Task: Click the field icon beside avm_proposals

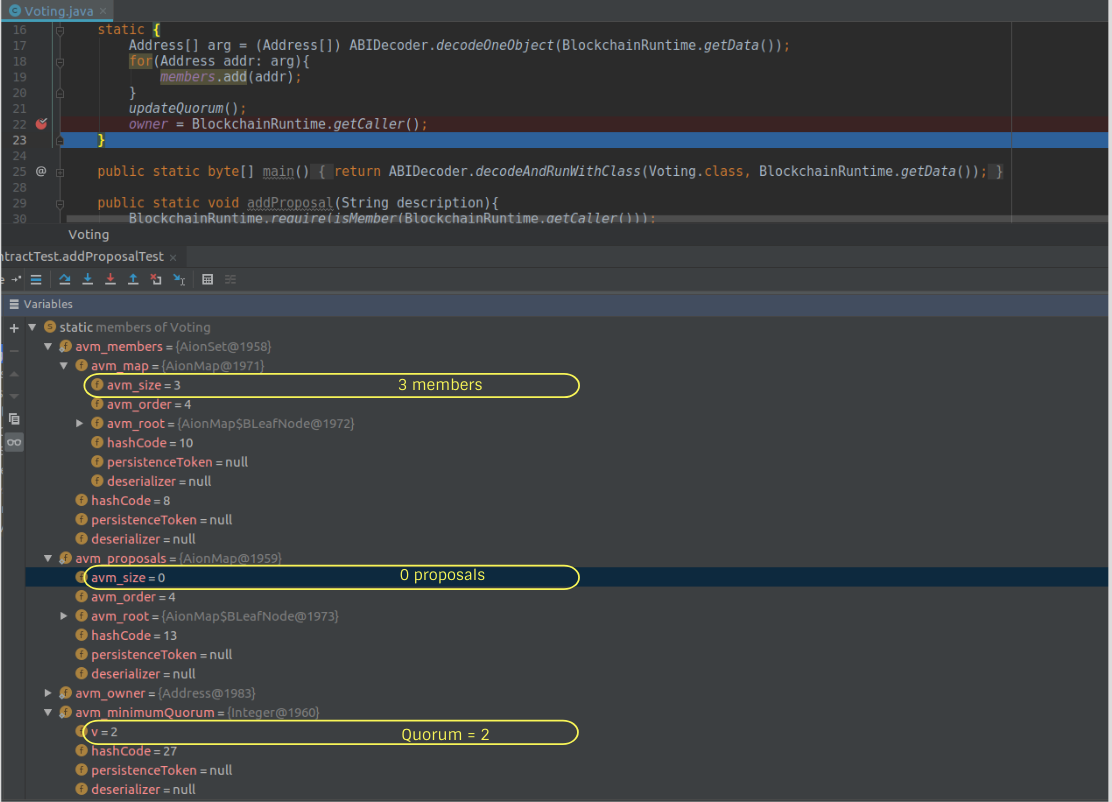Action: pos(65,558)
